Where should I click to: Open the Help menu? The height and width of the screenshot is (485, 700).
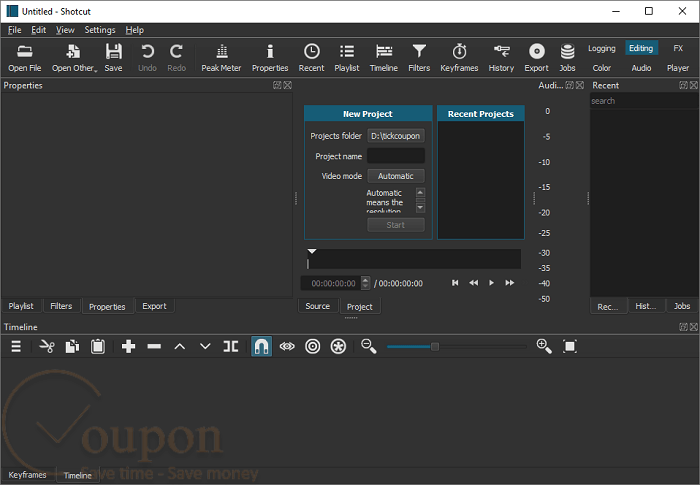pyautogui.click(x=134, y=30)
